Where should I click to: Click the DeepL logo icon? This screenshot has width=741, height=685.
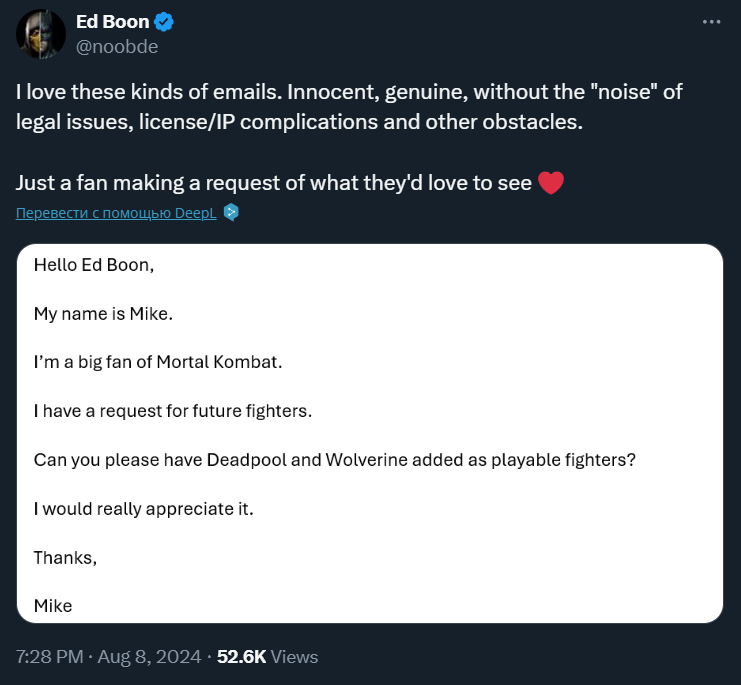click(231, 212)
